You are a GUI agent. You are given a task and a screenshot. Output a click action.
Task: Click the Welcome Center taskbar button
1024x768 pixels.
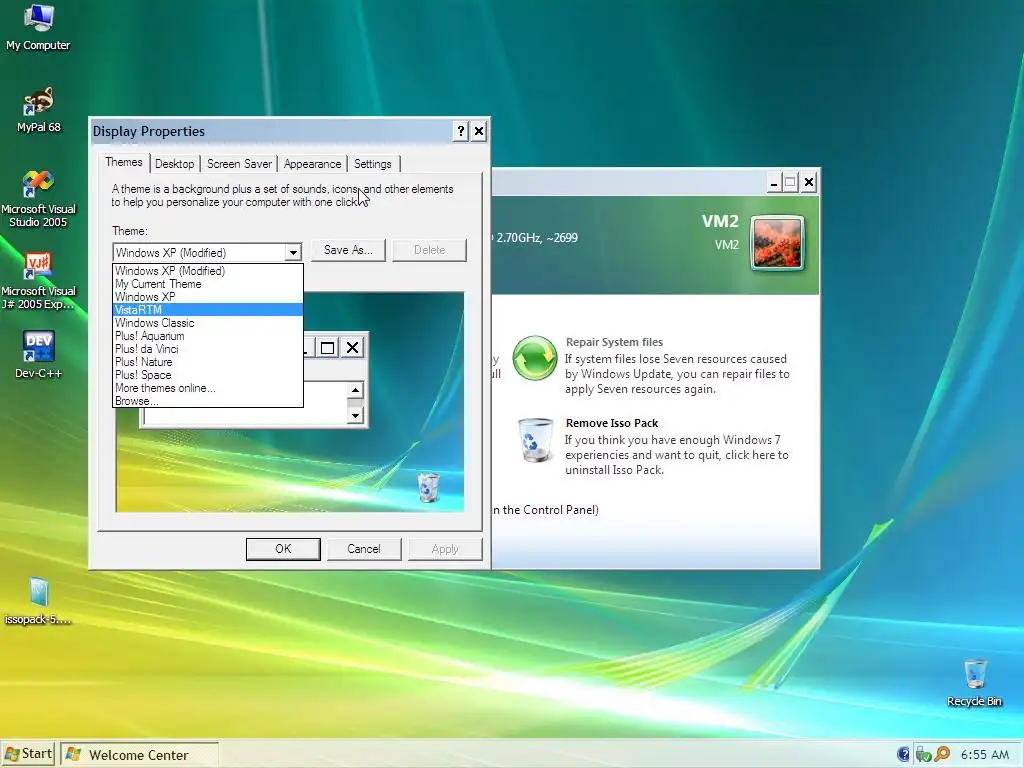point(140,754)
